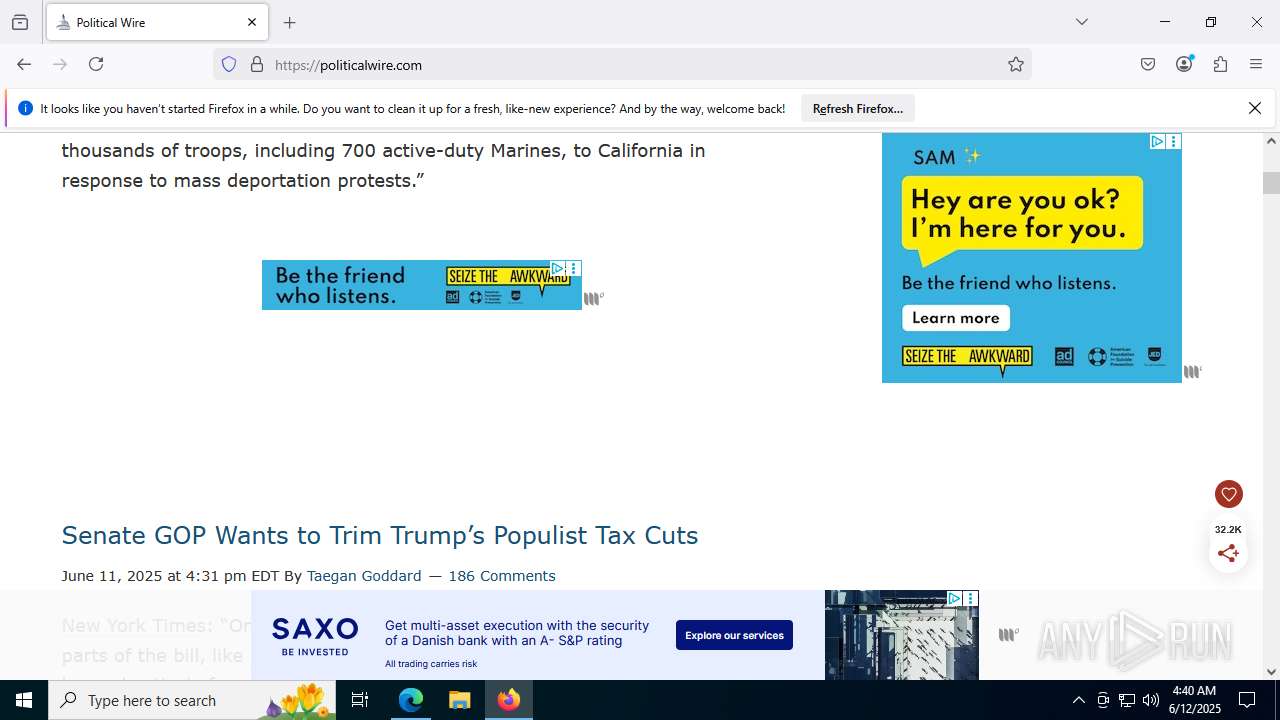
Task: View site security padlock info
Action: coord(257,64)
